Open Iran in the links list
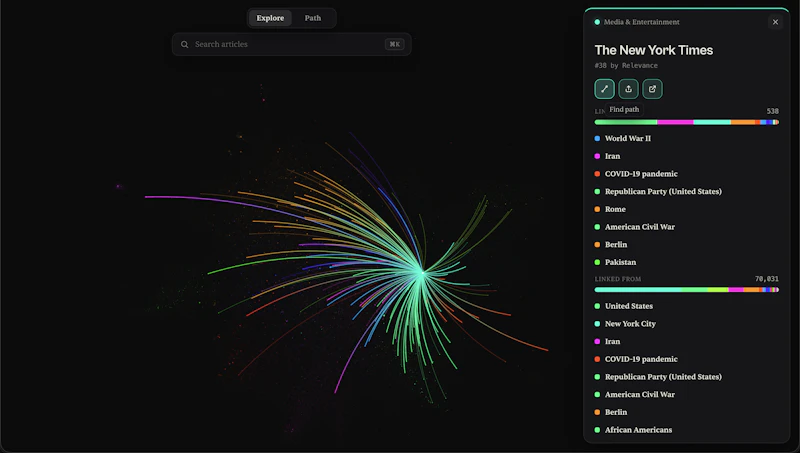This screenshot has width=800, height=453. 612,156
